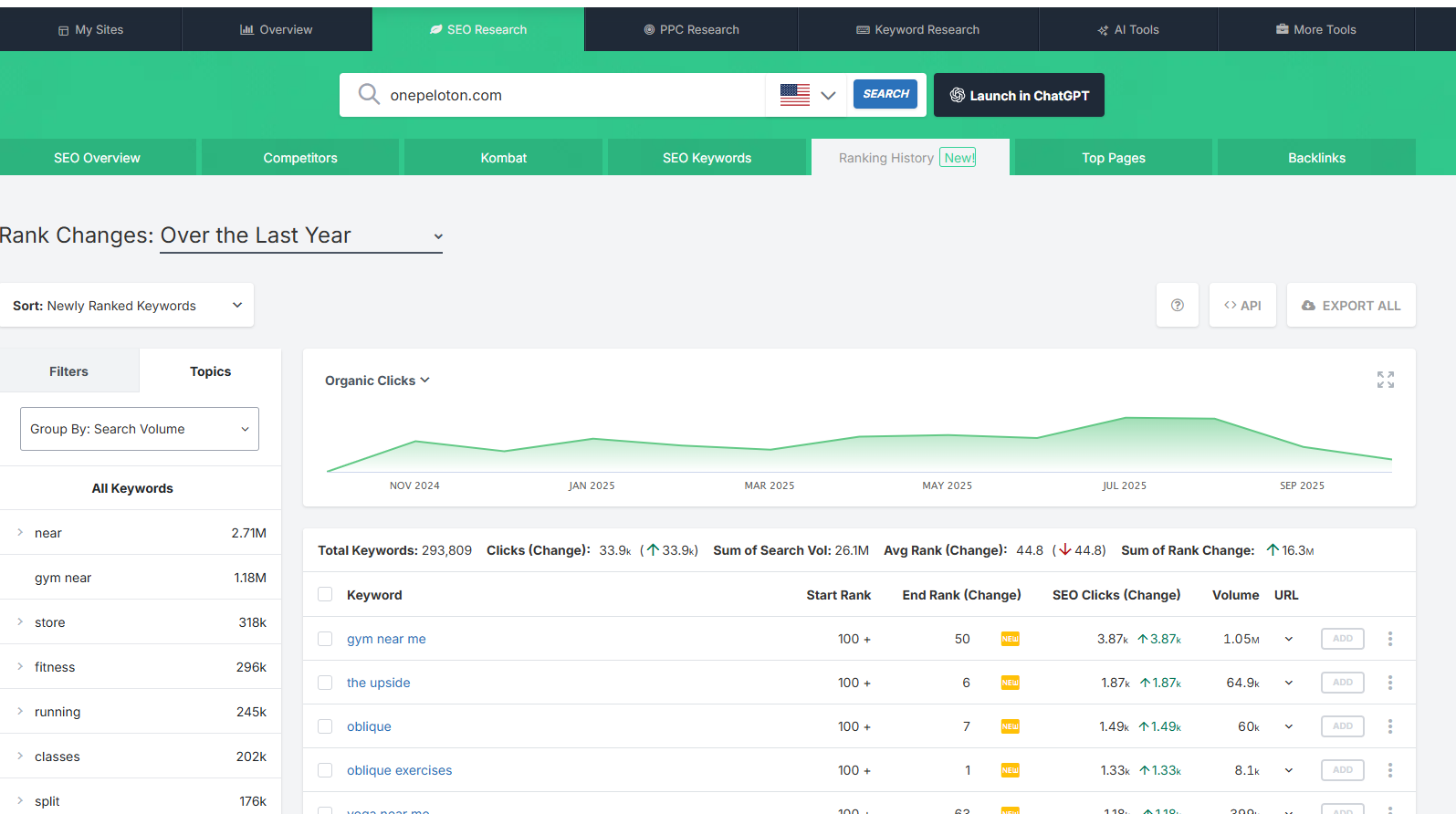Screen dimensions: 1456x814
Task: Tick the checkbox for oblique exercises
Action: [x=325, y=770]
